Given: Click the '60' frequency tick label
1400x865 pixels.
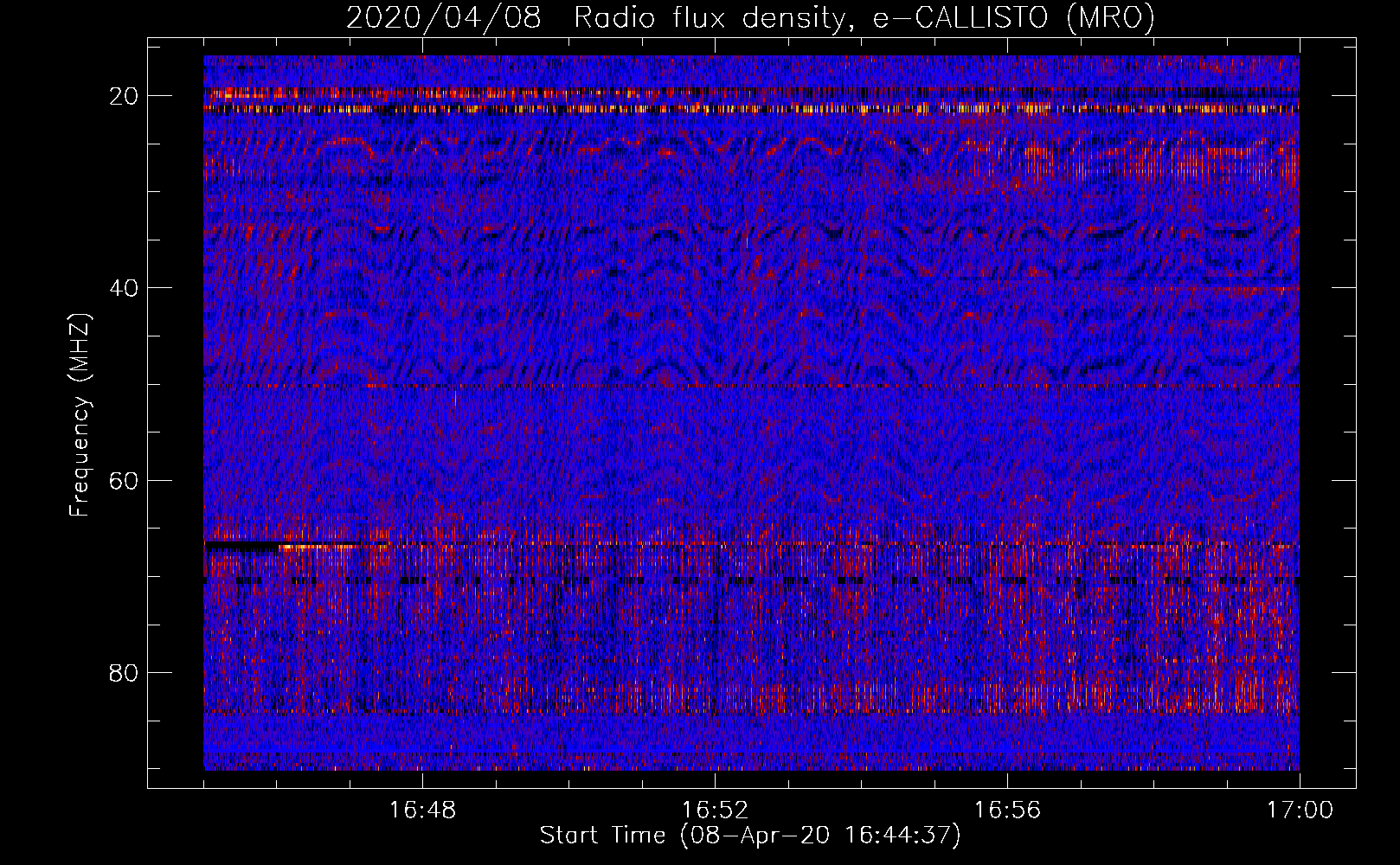Looking at the screenshot, I should pos(124,480).
